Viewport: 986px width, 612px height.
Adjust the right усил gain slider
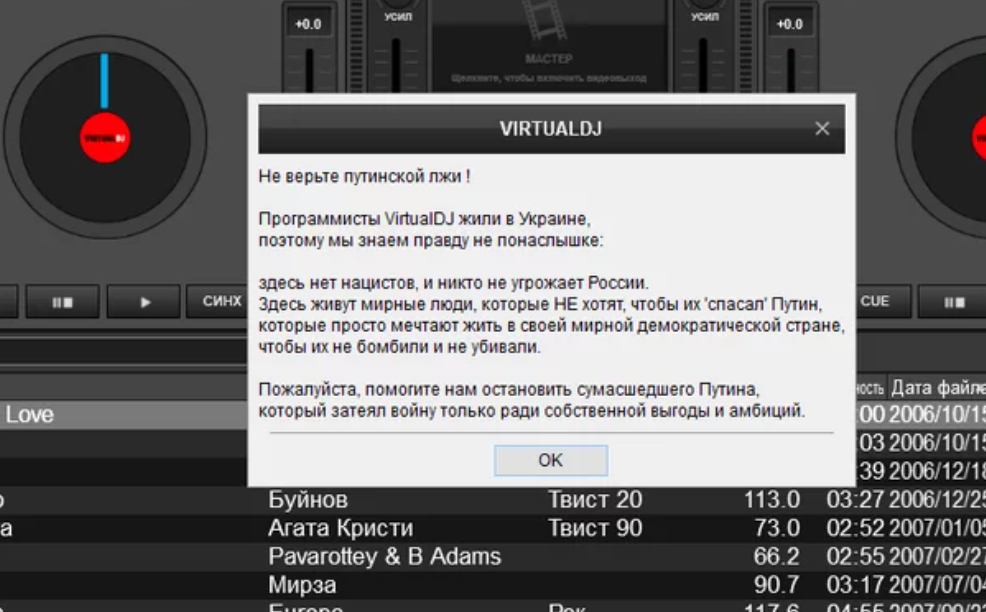coord(703,64)
